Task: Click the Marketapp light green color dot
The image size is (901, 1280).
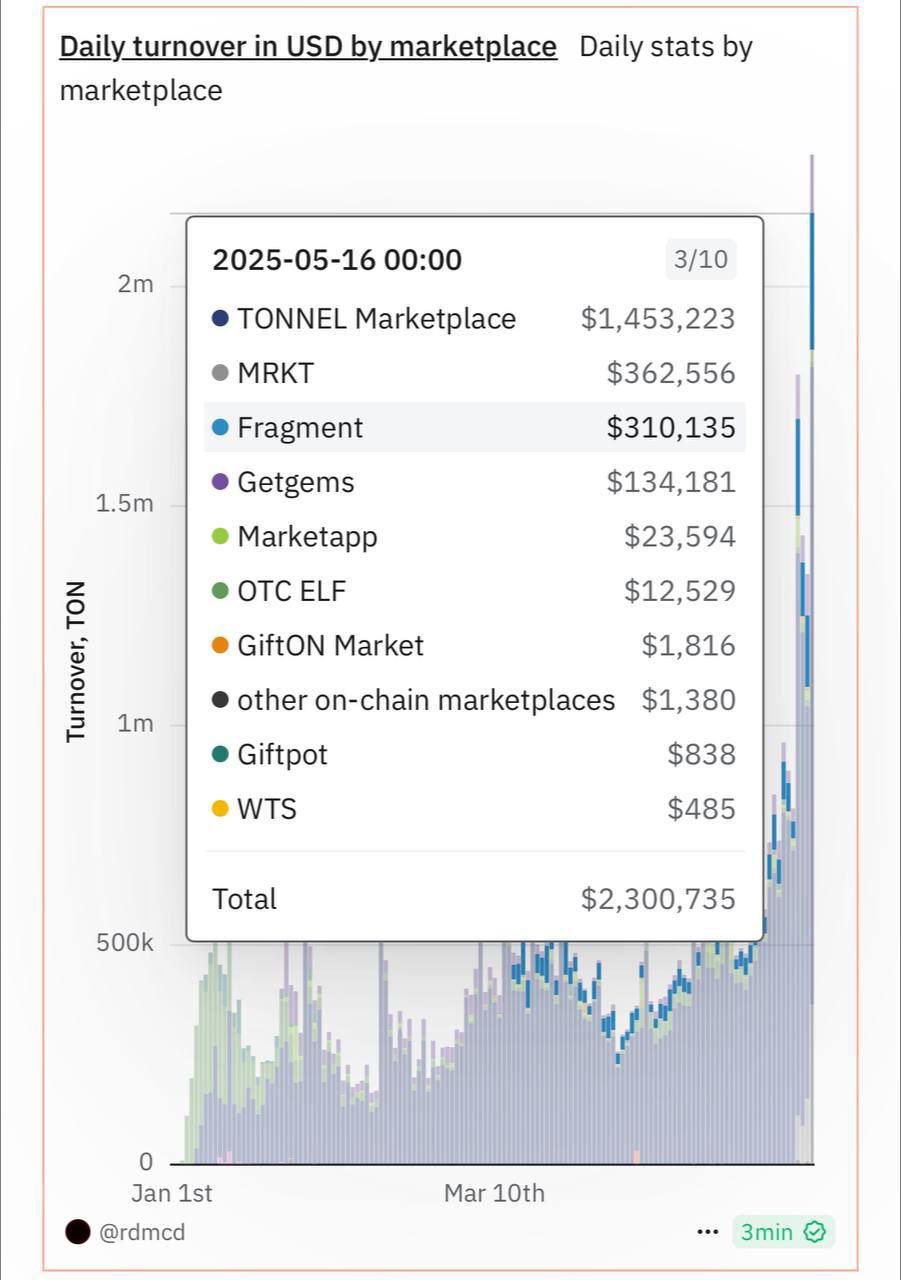Action: pos(221,537)
